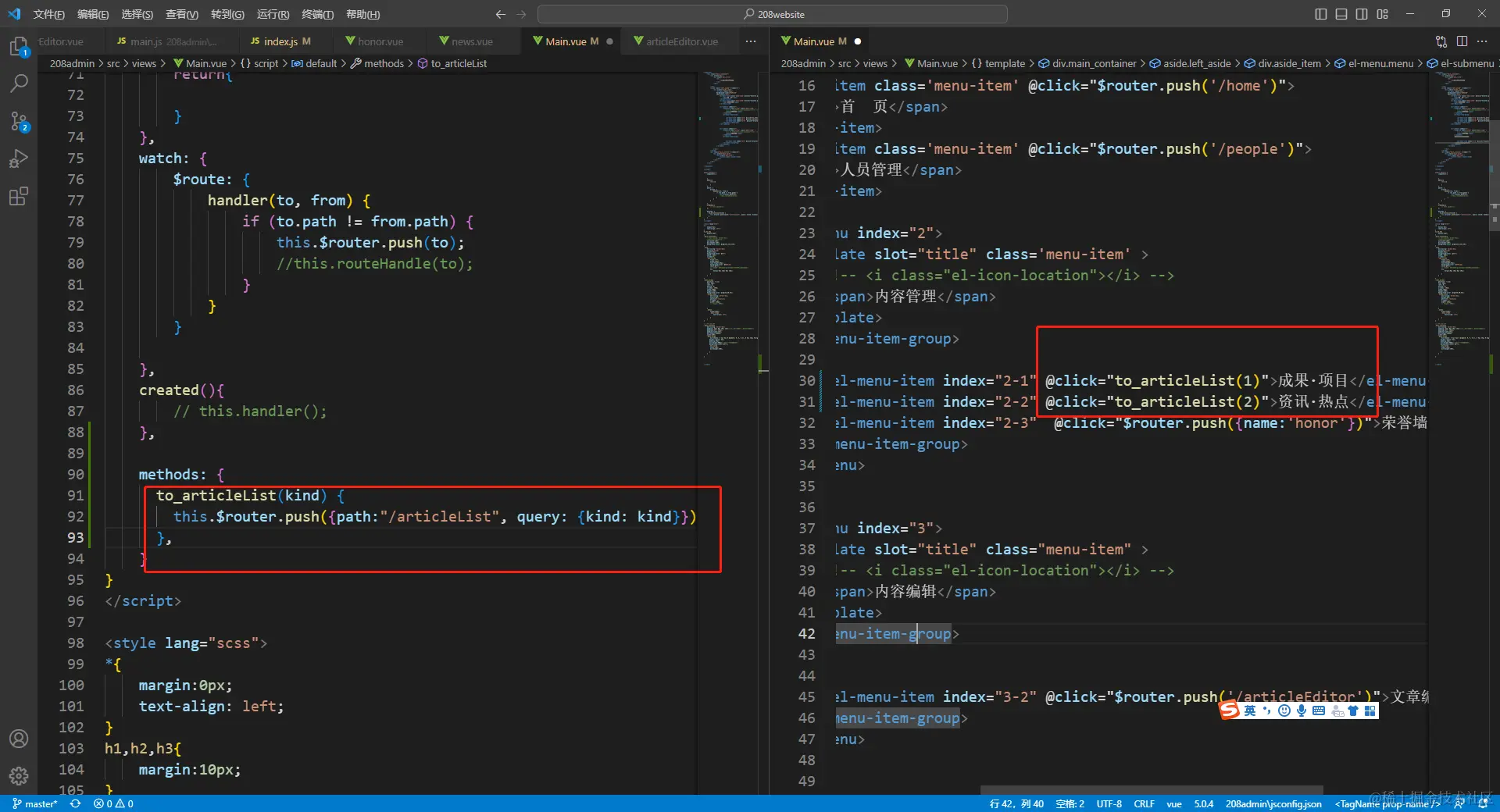Open the 选择(S) menu
Screen dimensions: 1500x812
(137, 14)
